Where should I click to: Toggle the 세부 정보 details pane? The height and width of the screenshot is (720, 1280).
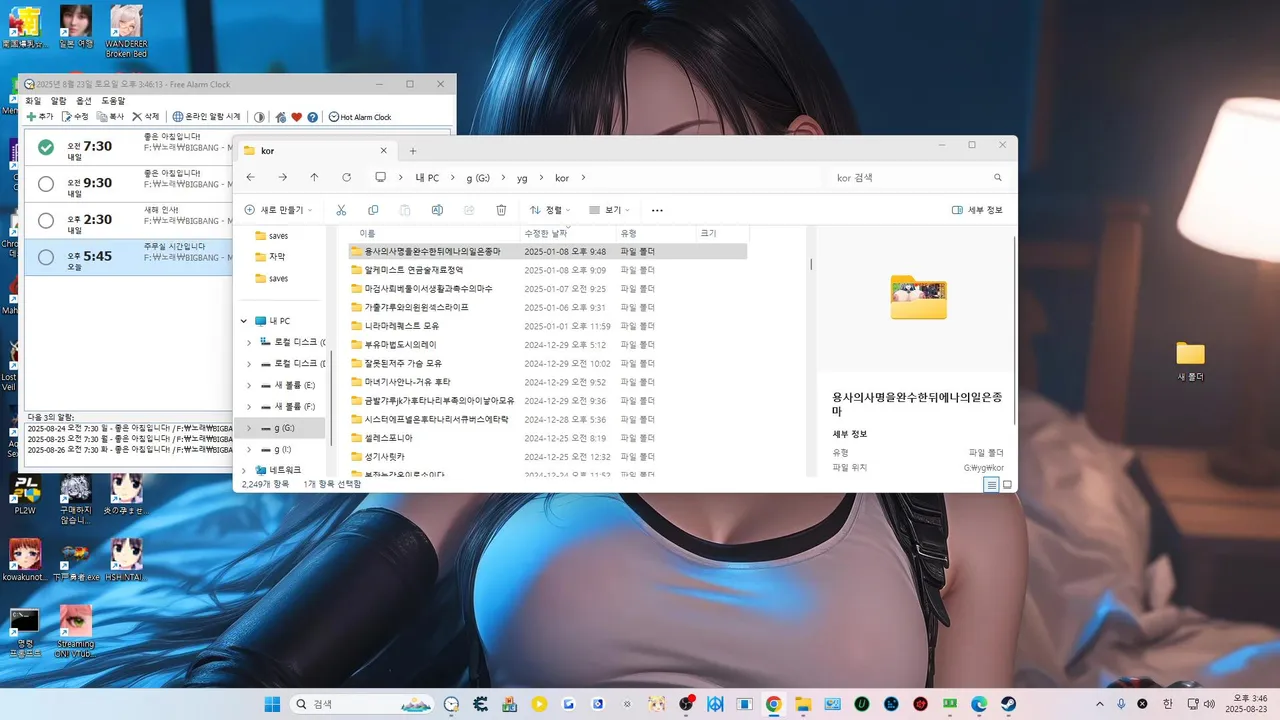coord(977,210)
